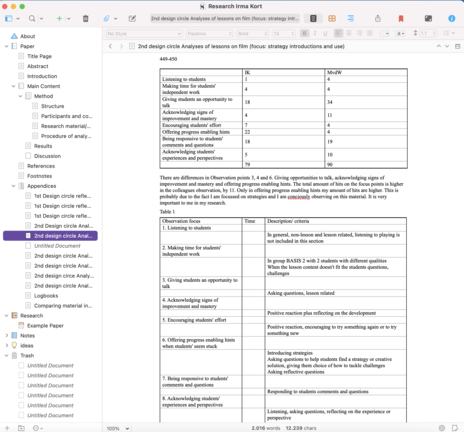
Task: Click the add item plus in binder footer
Action: (x=7, y=428)
